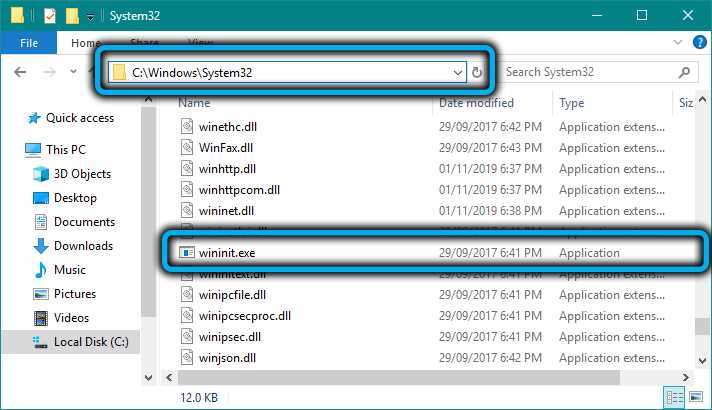Click the Downloads arrow icon
Screen dimensions: 712x410
click(41, 246)
